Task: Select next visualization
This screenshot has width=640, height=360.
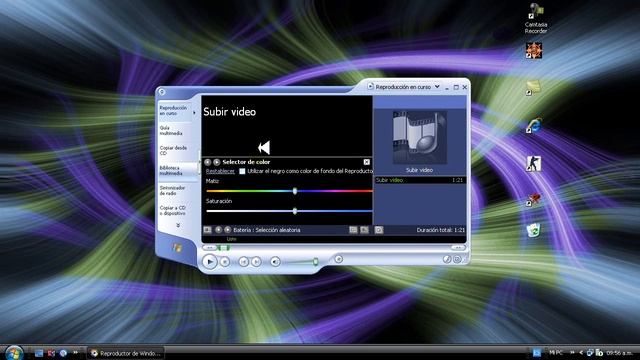Action: [228, 230]
